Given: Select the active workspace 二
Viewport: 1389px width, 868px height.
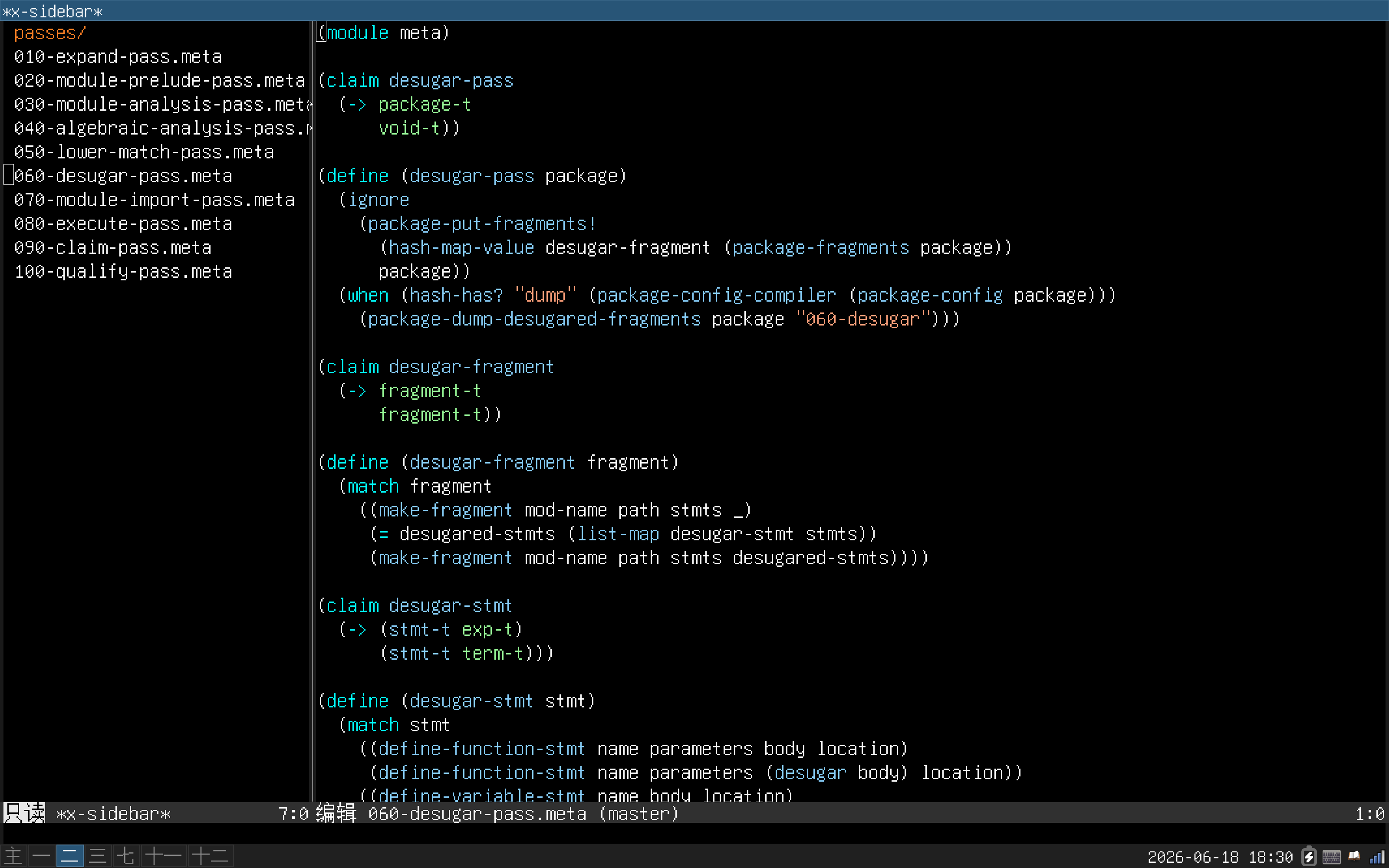Looking at the screenshot, I should click(x=69, y=857).
